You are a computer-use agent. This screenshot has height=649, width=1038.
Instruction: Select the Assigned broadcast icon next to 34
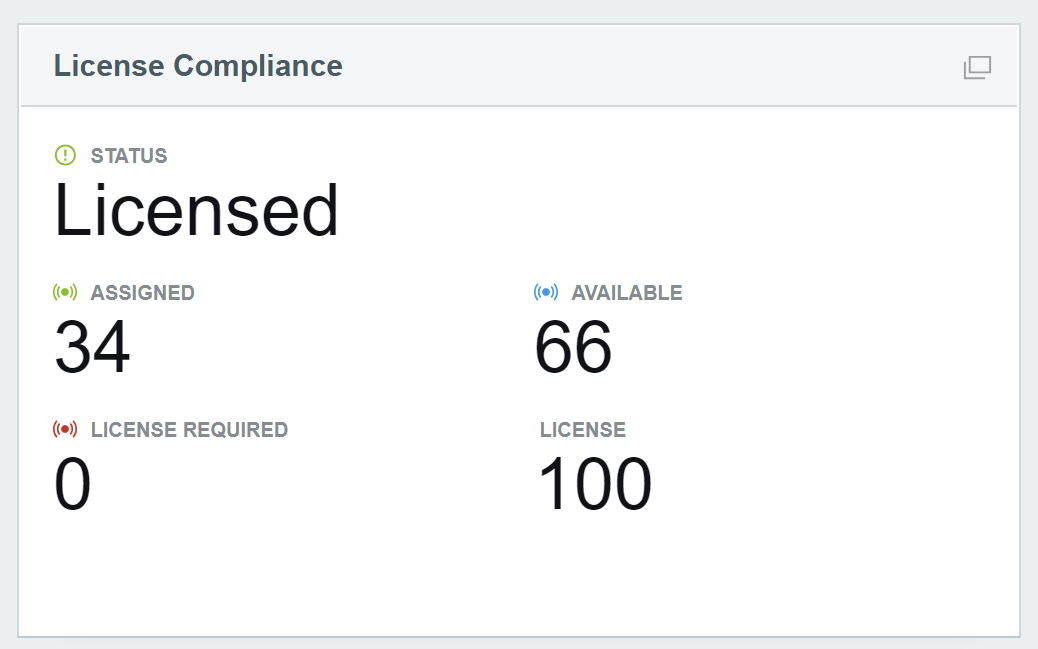66,292
